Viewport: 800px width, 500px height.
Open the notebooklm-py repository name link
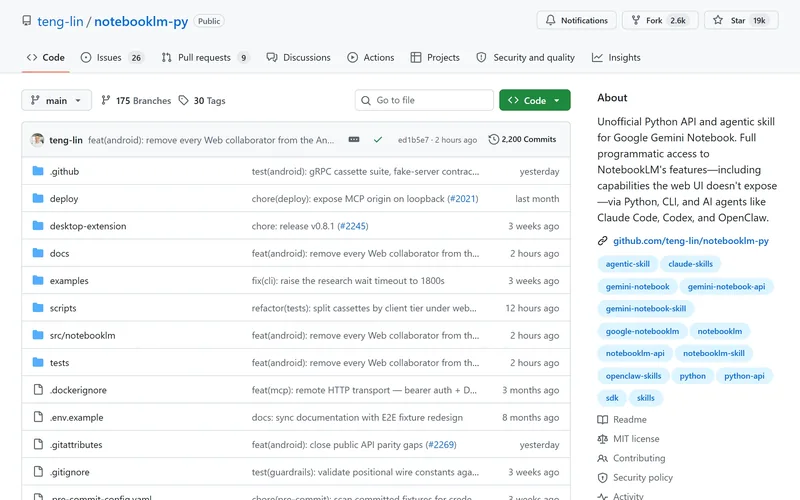[141, 21]
